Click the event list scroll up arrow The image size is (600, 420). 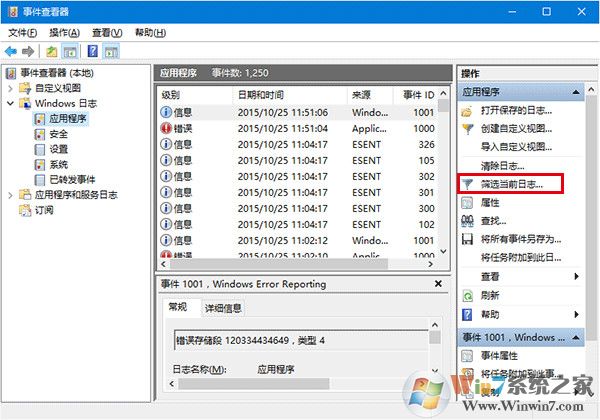click(443, 93)
